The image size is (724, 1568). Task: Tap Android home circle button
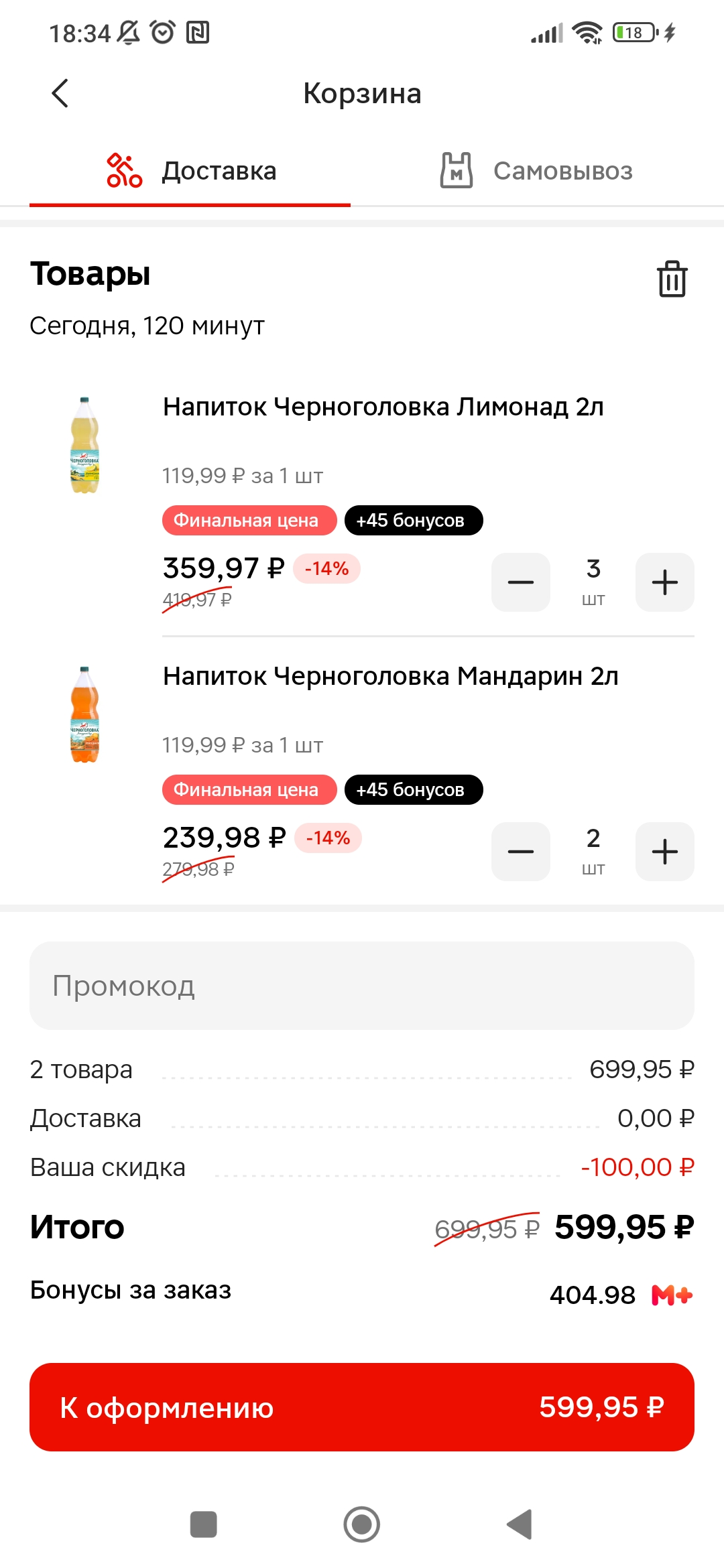pos(362,1524)
